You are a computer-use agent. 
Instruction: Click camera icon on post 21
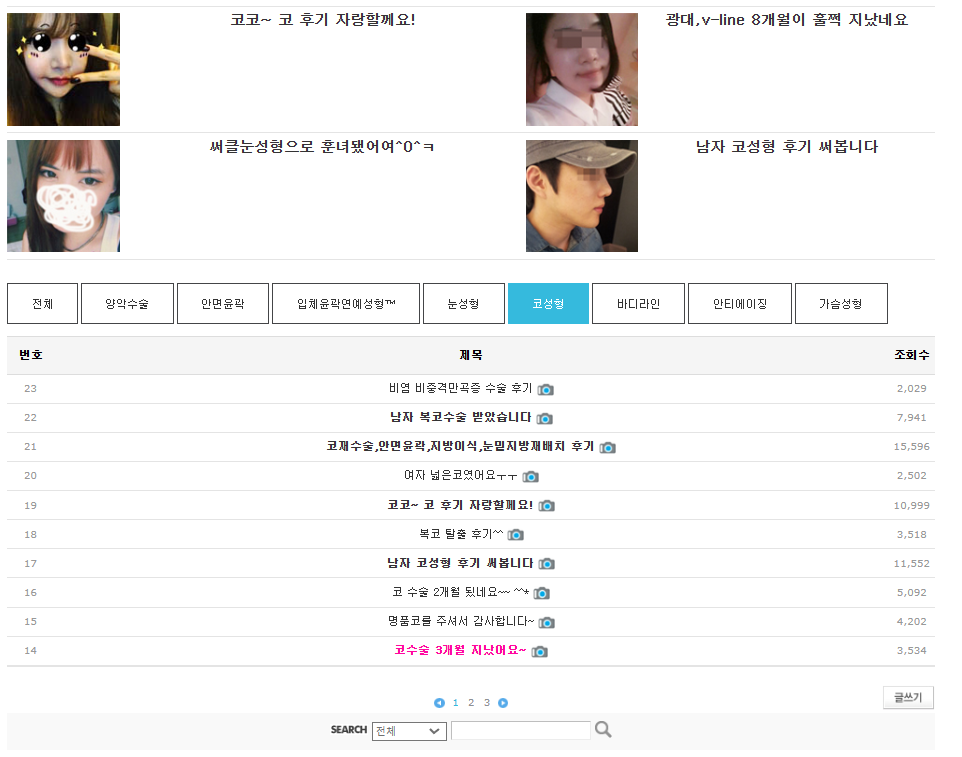[607, 447]
